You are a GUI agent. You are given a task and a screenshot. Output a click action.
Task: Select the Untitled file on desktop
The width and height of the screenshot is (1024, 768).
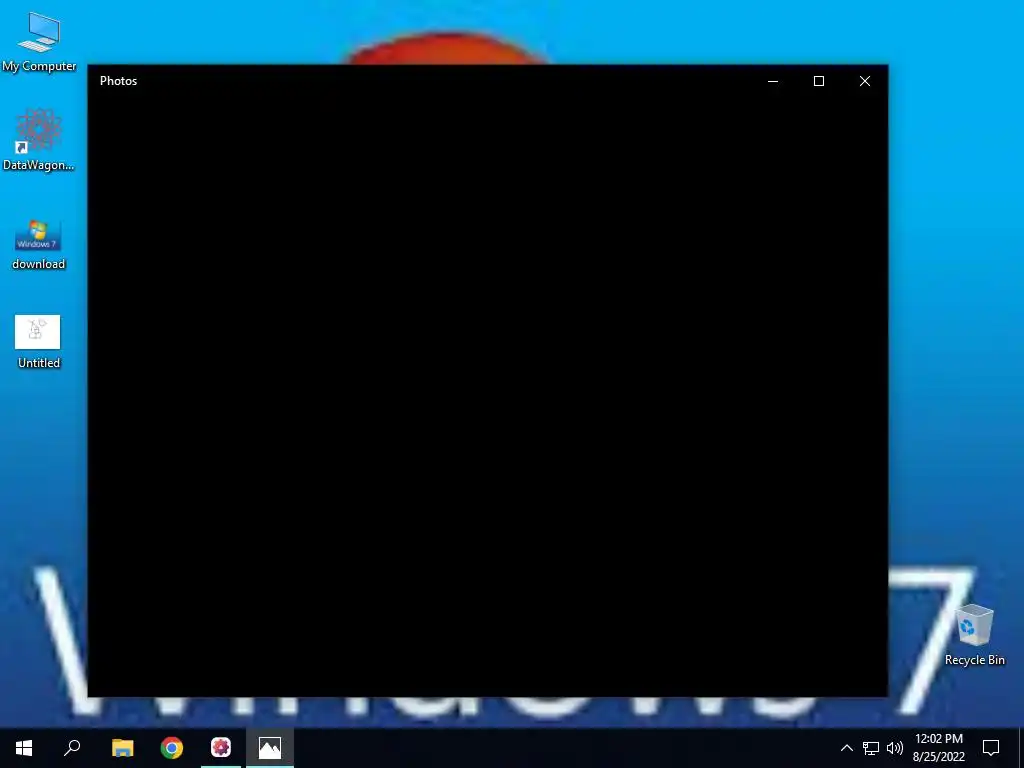38,342
